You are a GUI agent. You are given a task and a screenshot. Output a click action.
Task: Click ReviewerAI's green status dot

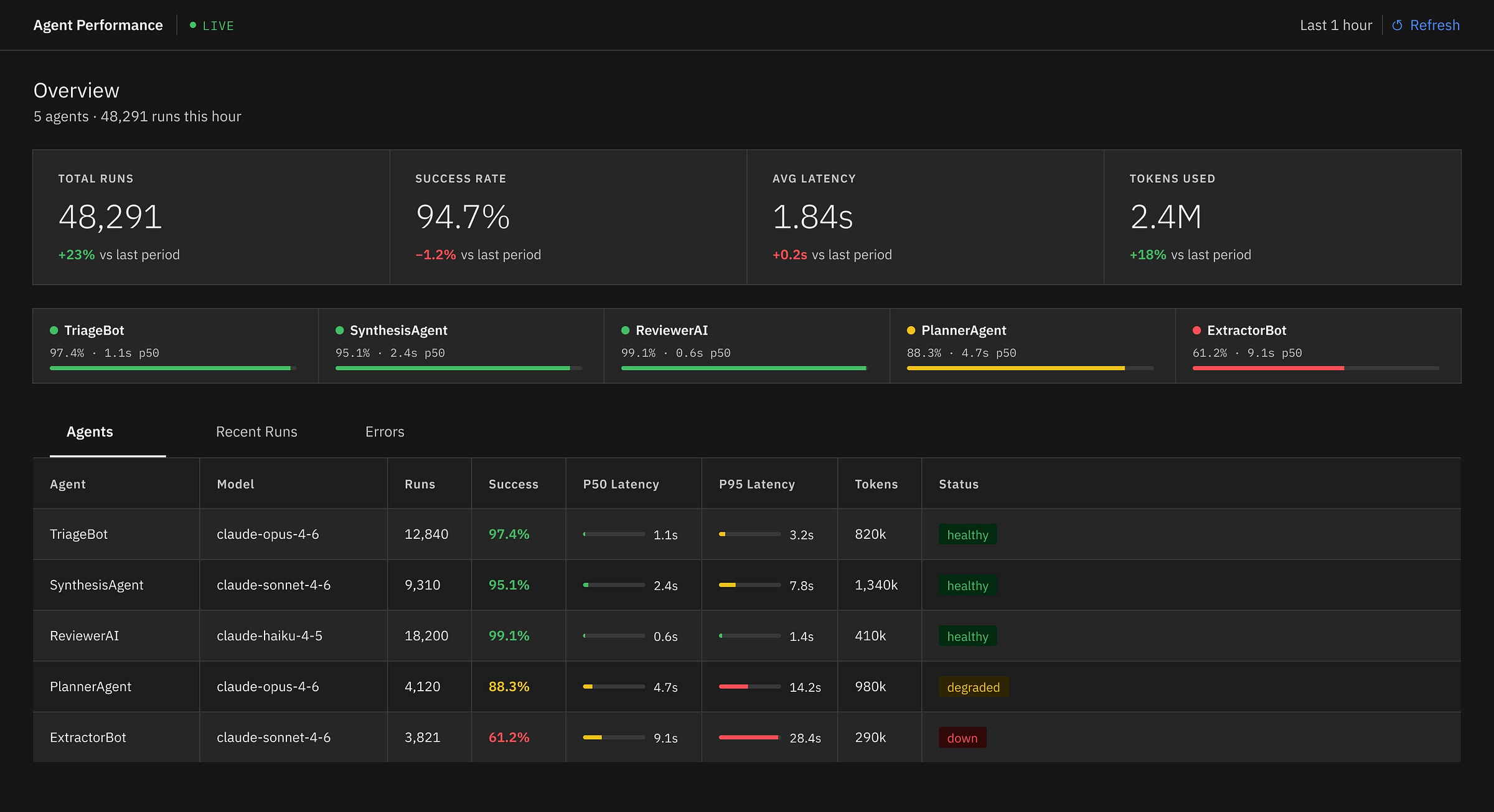626,330
